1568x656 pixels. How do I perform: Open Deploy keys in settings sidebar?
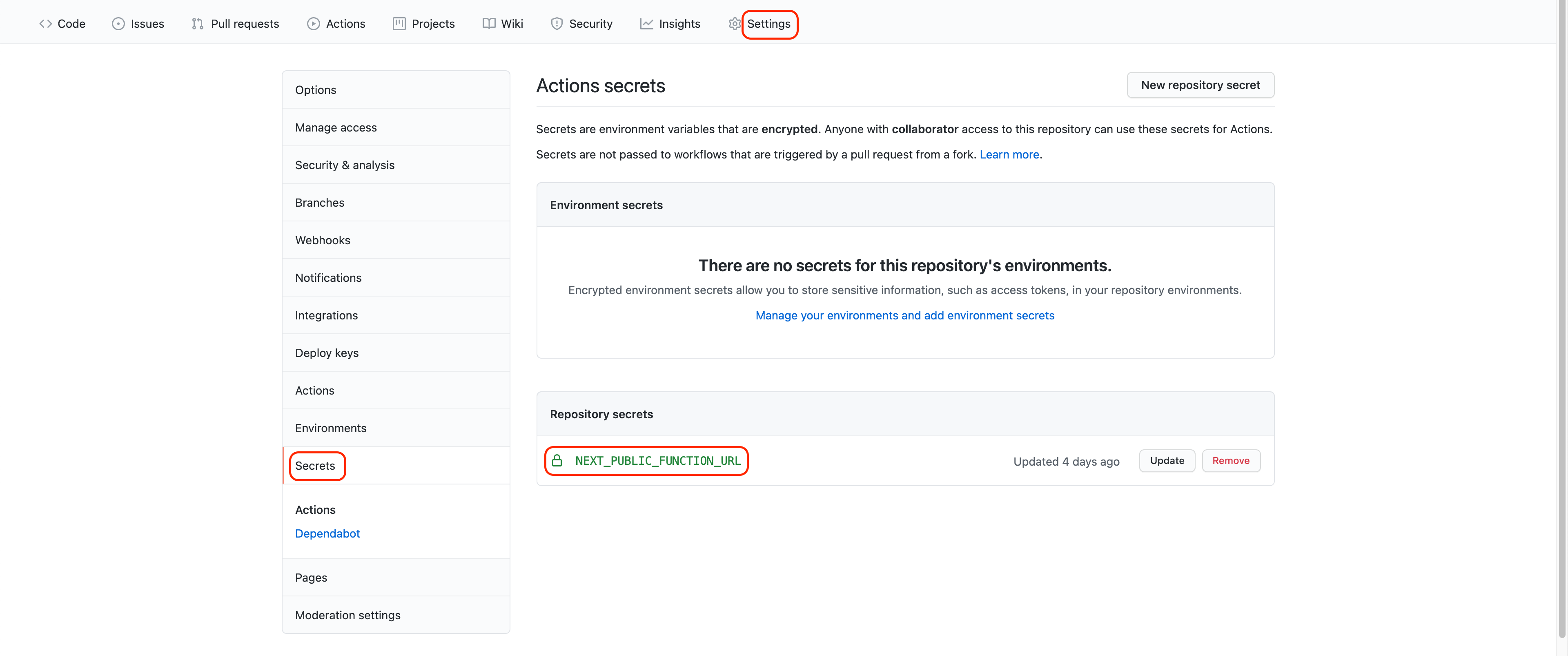[x=327, y=353]
